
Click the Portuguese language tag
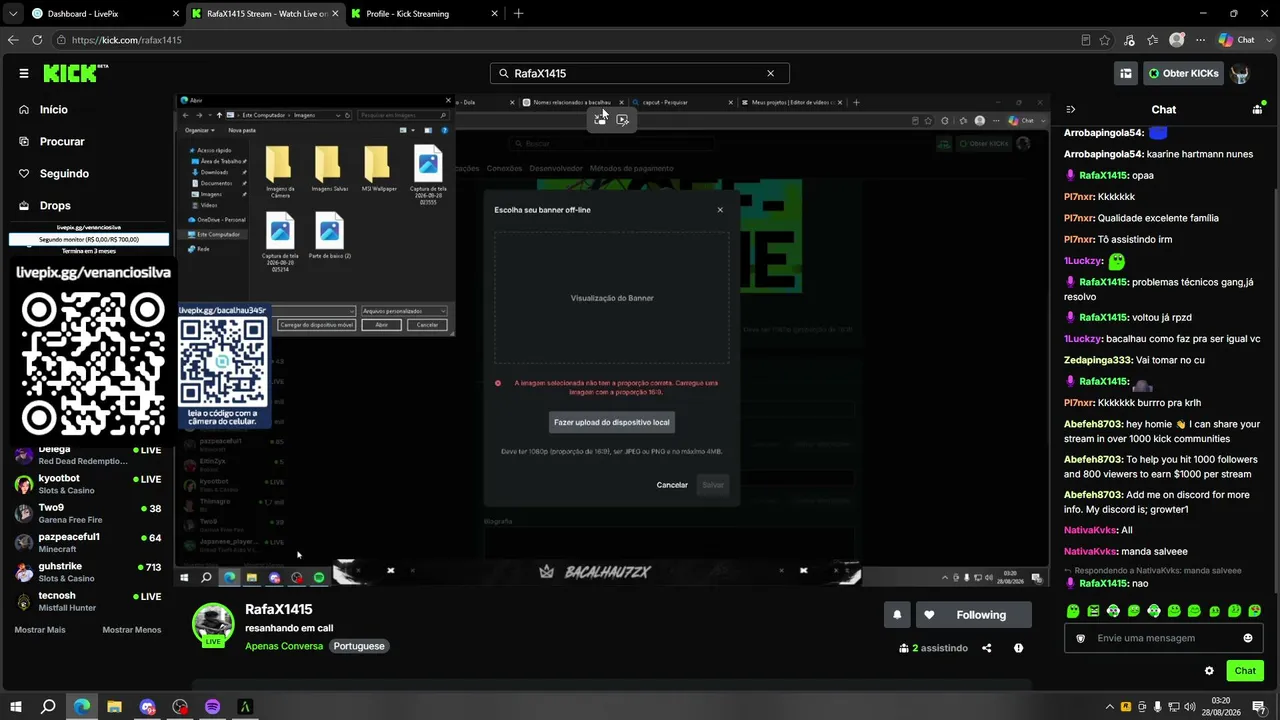[359, 646]
